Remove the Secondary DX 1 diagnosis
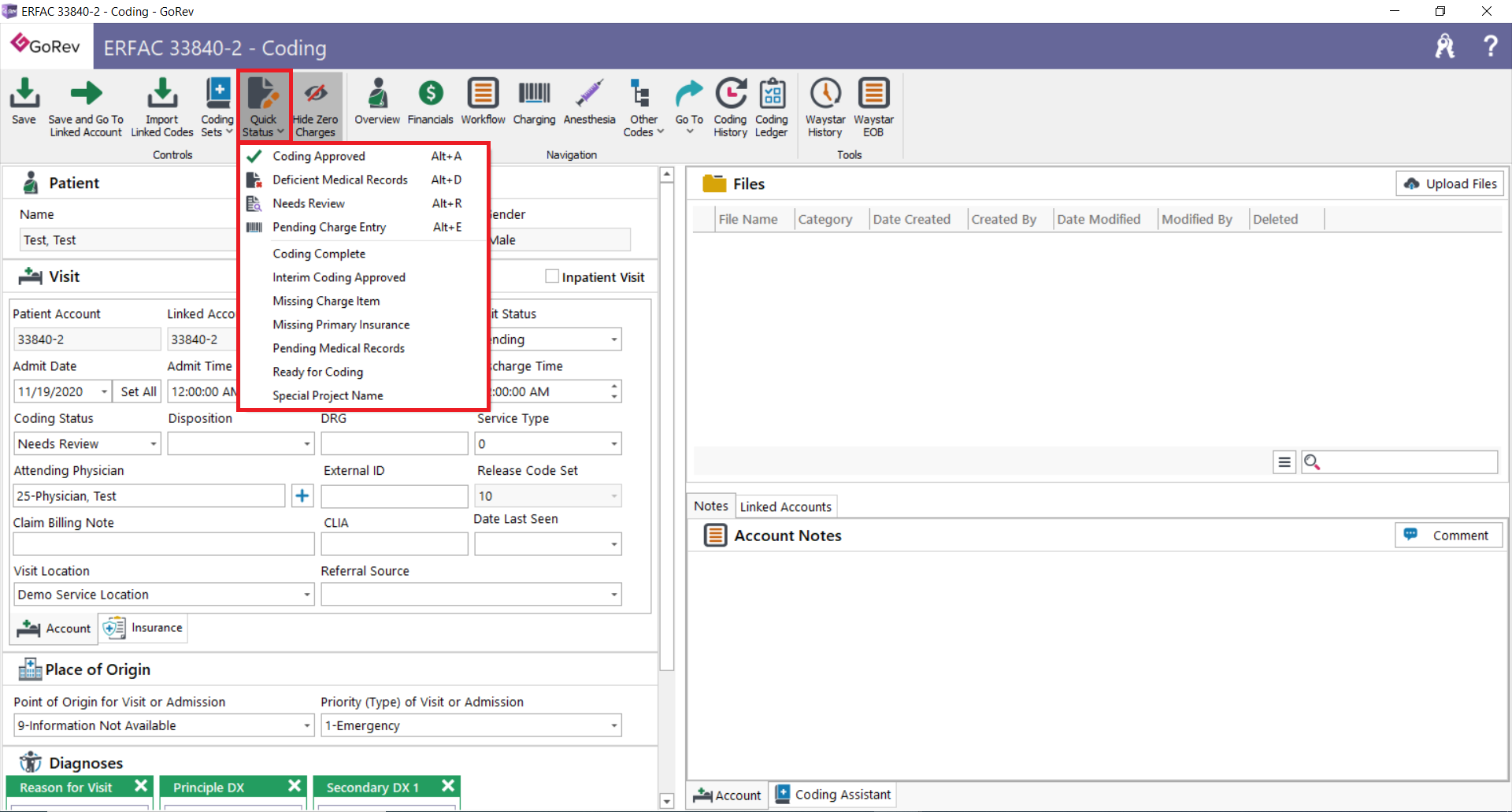 pyautogui.click(x=448, y=786)
